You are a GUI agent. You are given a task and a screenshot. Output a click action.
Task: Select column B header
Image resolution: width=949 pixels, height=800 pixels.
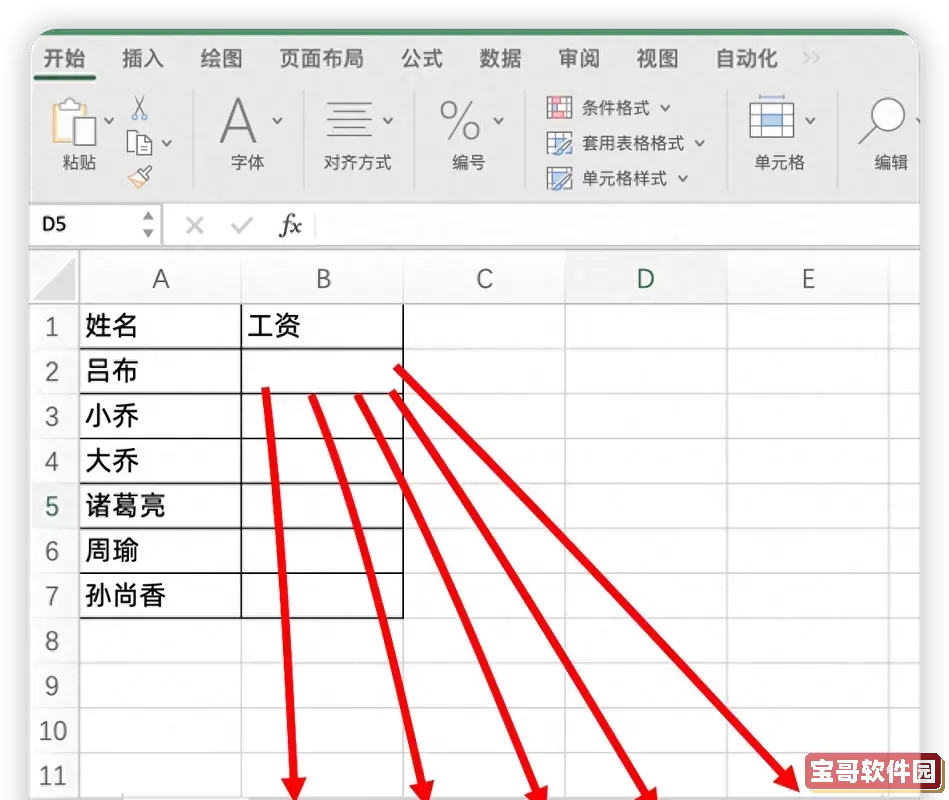pyautogui.click(x=323, y=279)
